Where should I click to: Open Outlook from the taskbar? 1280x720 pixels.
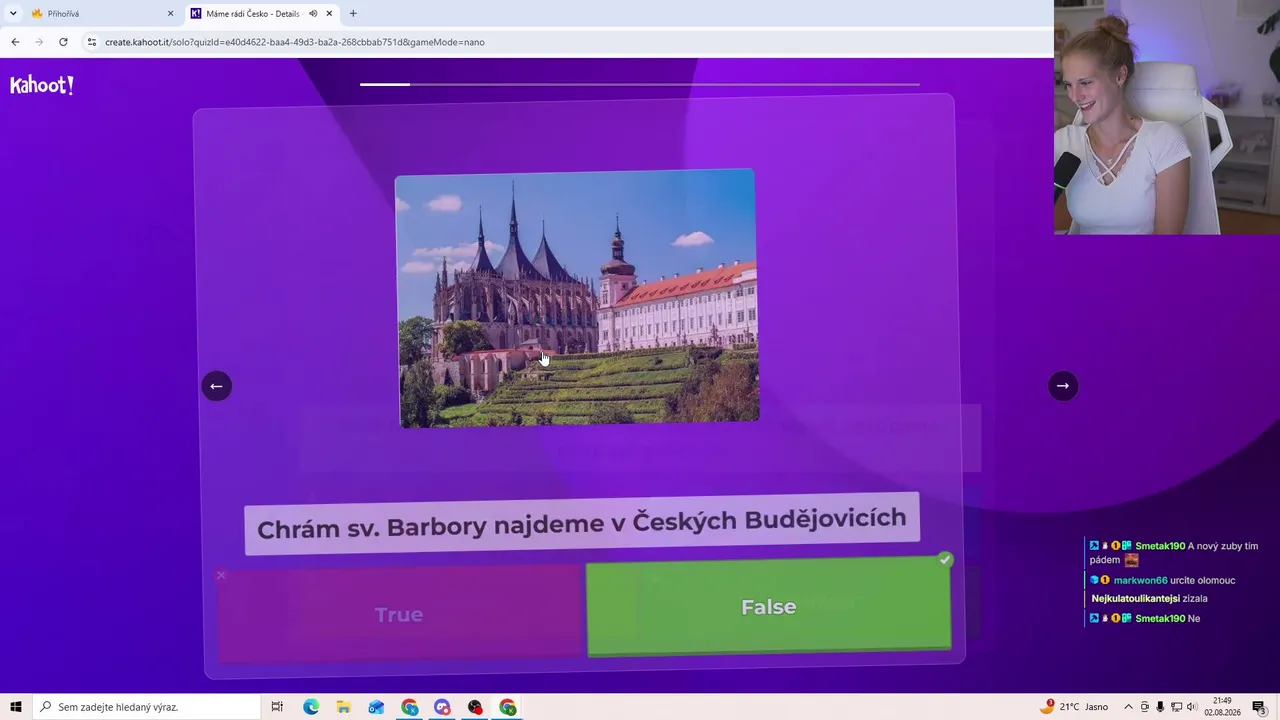376,707
